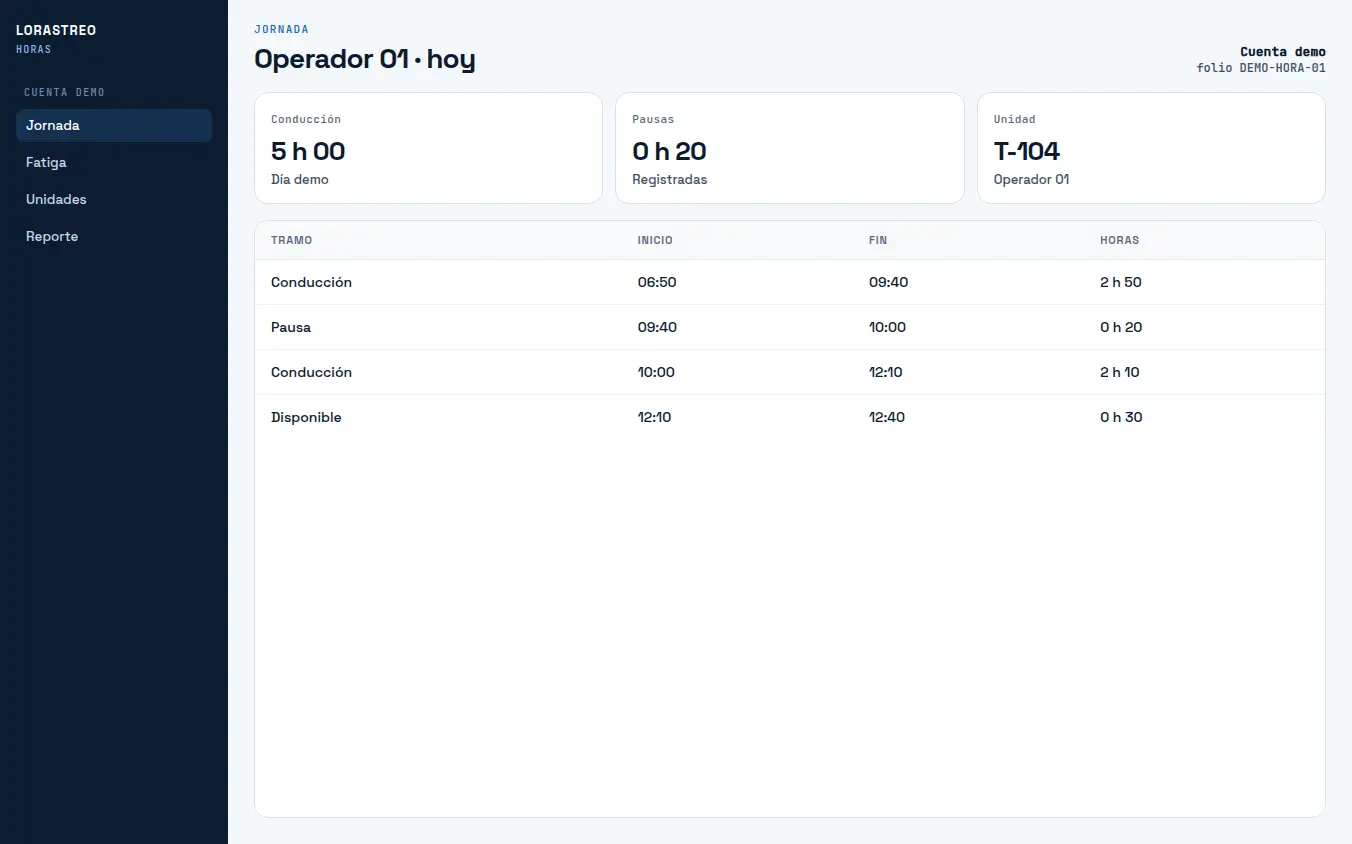Click the small JORNADA breadcrumb above the heading
This screenshot has height=844, width=1352.
(281, 30)
